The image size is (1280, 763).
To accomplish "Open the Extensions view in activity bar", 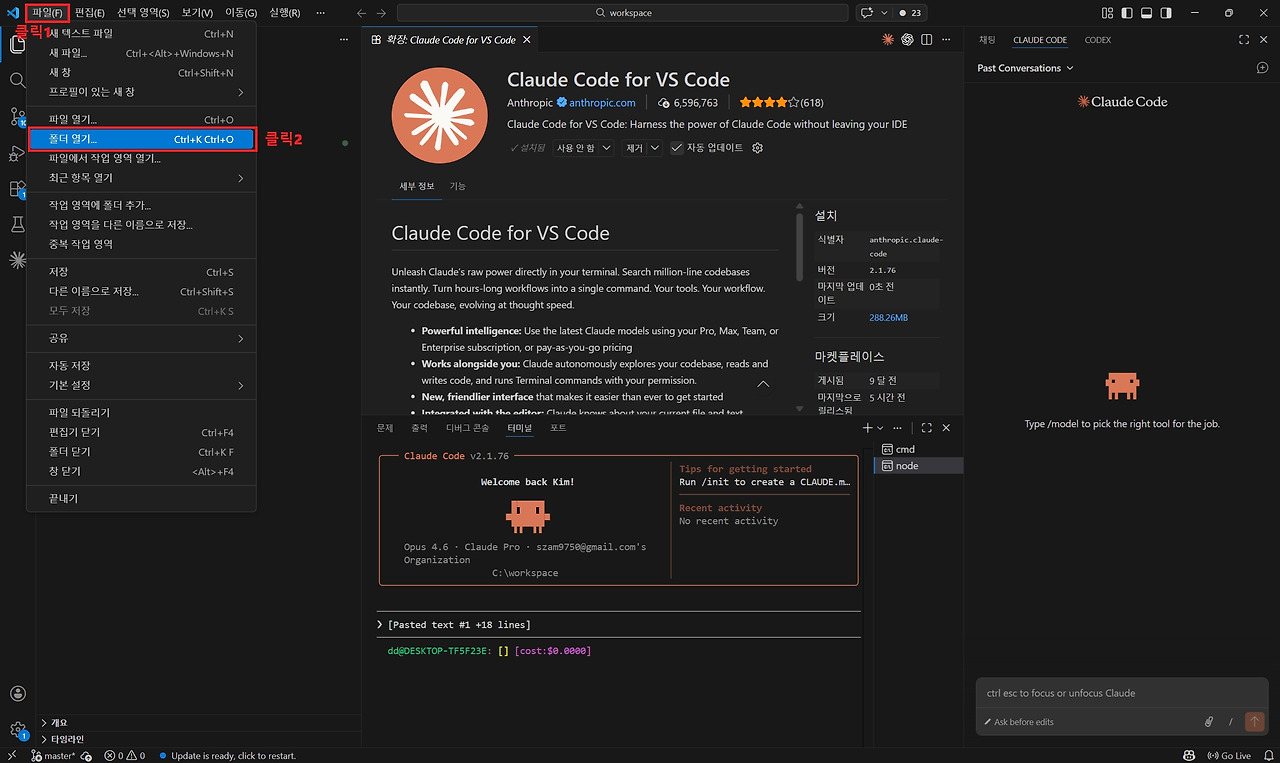I will tap(17, 189).
